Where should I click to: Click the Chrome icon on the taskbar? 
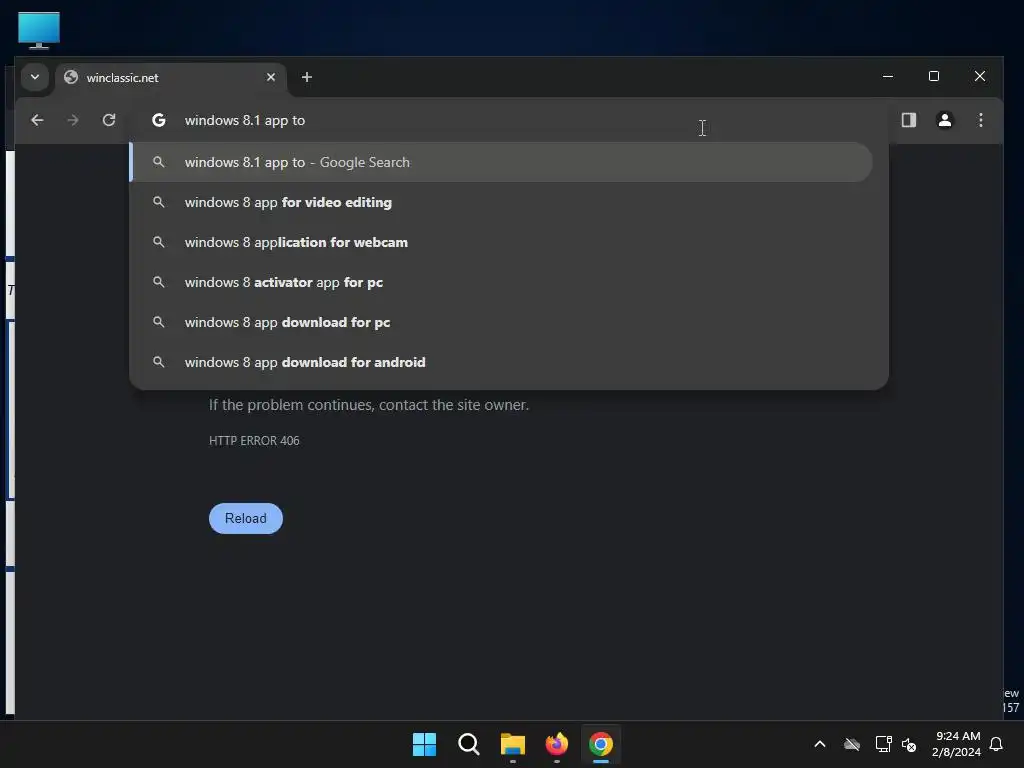(x=601, y=744)
